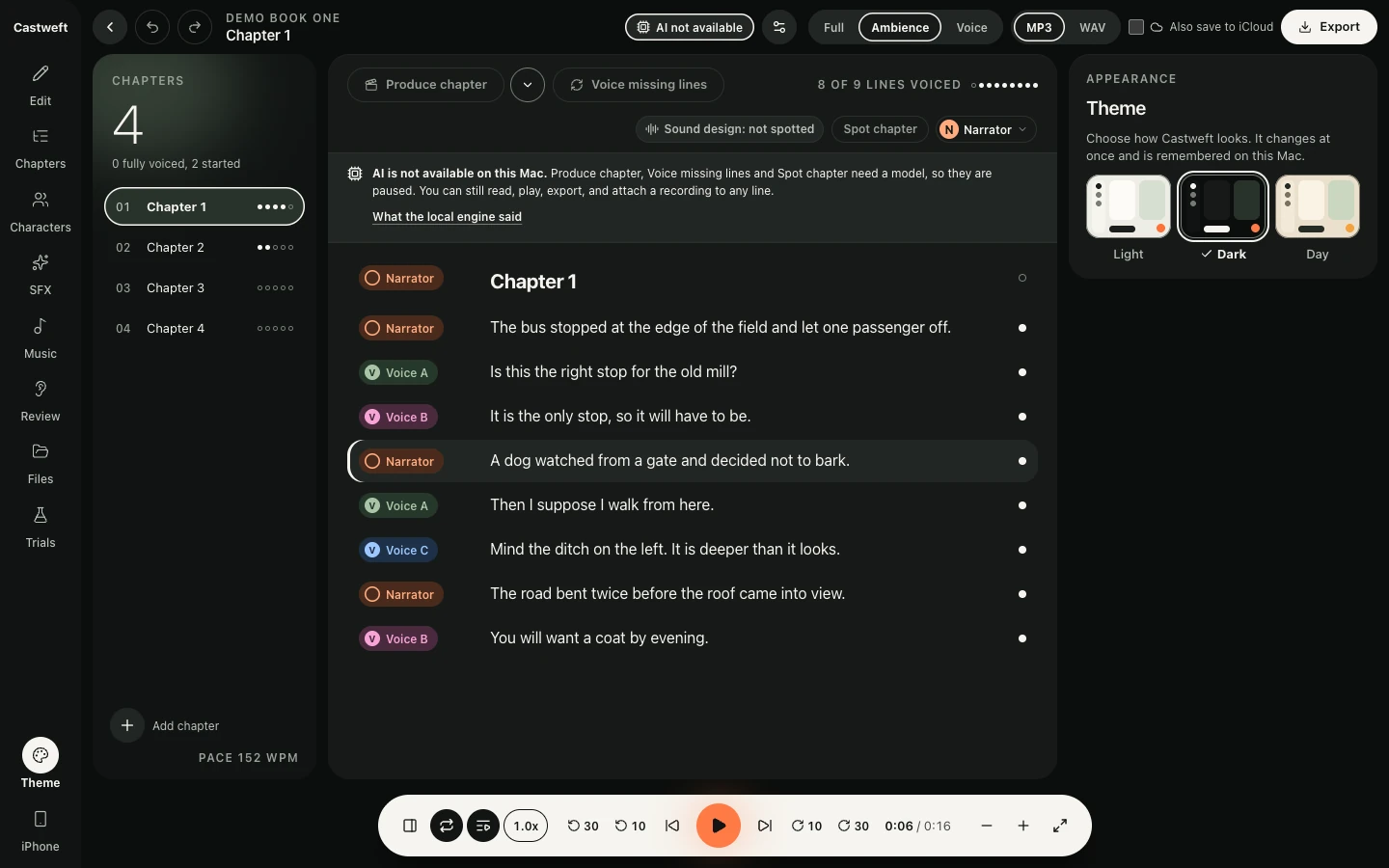Select Chapter 3 in the chapters list
Viewport: 1389px width, 868px height.
tap(204, 288)
